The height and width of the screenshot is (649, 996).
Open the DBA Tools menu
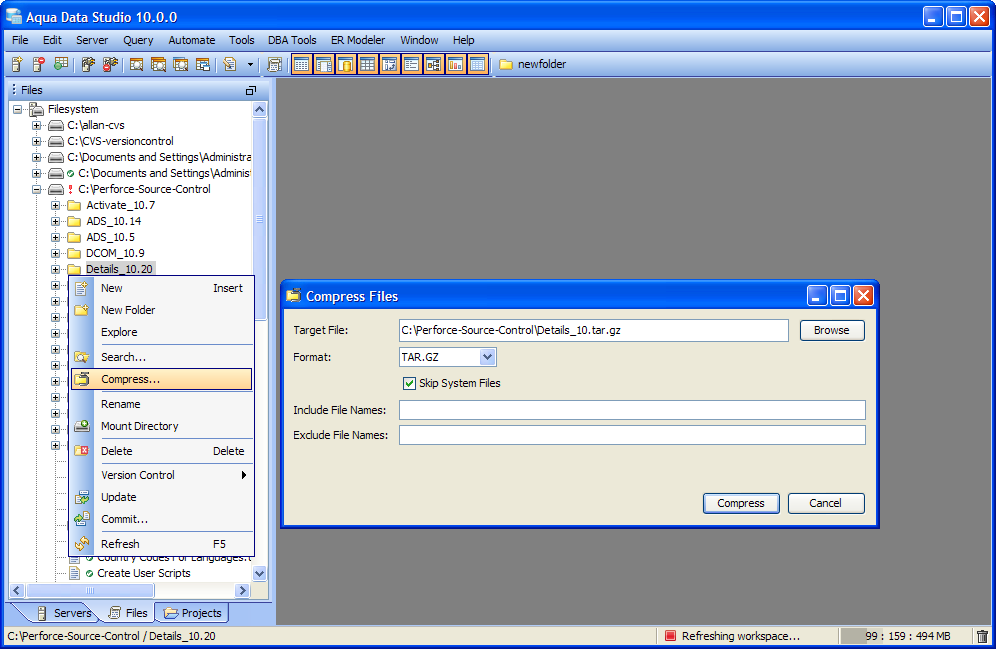[x=292, y=40]
